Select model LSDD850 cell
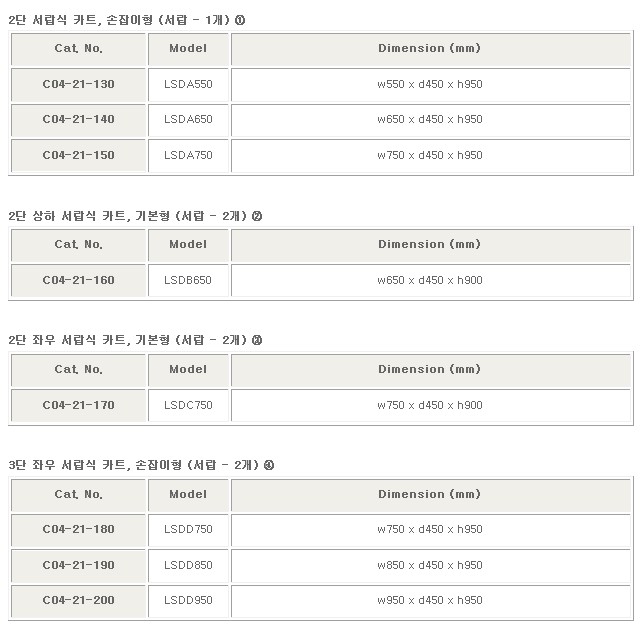The image size is (644, 638). point(188,566)
